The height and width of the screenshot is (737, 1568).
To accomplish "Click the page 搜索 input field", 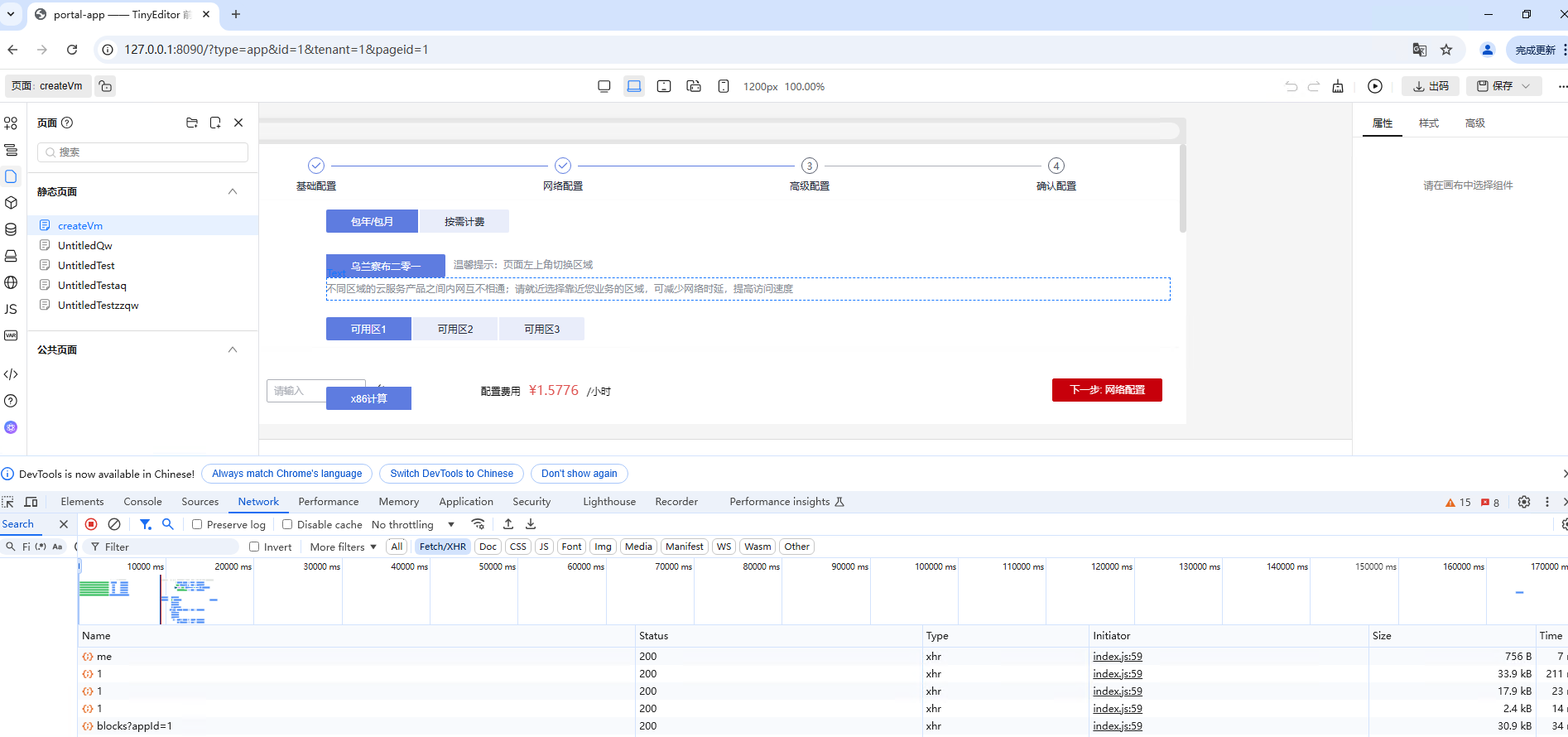I will (x=142, y=152).
